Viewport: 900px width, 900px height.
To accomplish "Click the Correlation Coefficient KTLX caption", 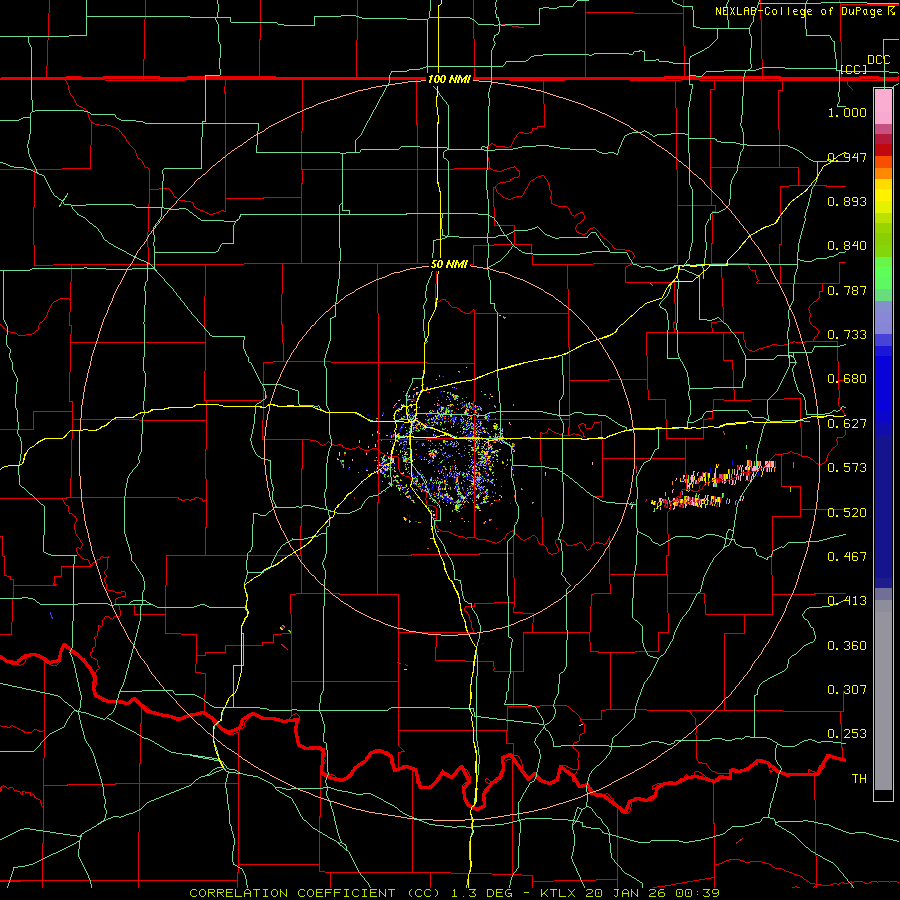I will 454,893.
